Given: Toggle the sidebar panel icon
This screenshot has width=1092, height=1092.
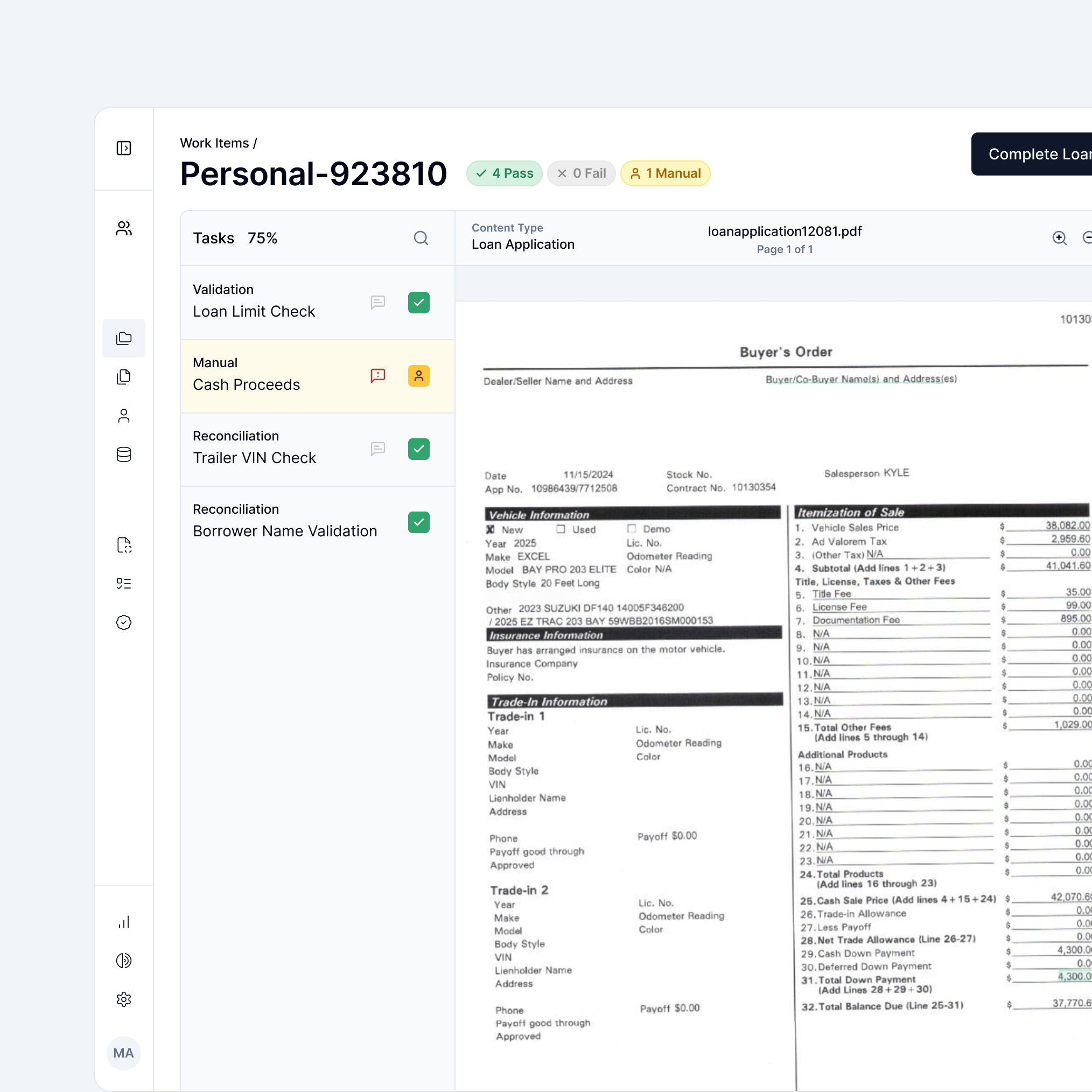Looking at the screenshot, I should coord(124,148).
